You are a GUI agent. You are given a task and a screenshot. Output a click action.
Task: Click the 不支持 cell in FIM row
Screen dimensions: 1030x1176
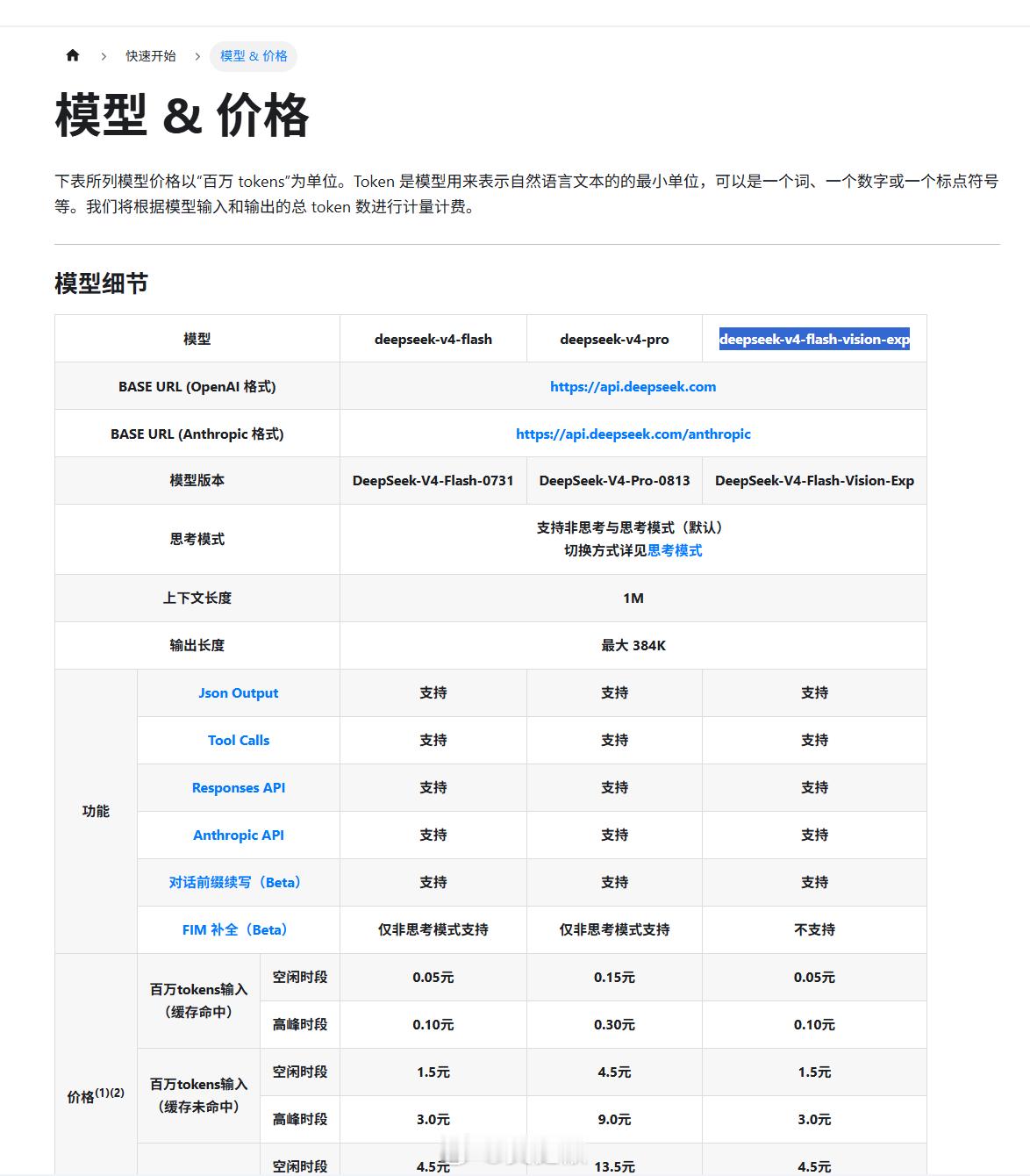click(x=814, y=929)
